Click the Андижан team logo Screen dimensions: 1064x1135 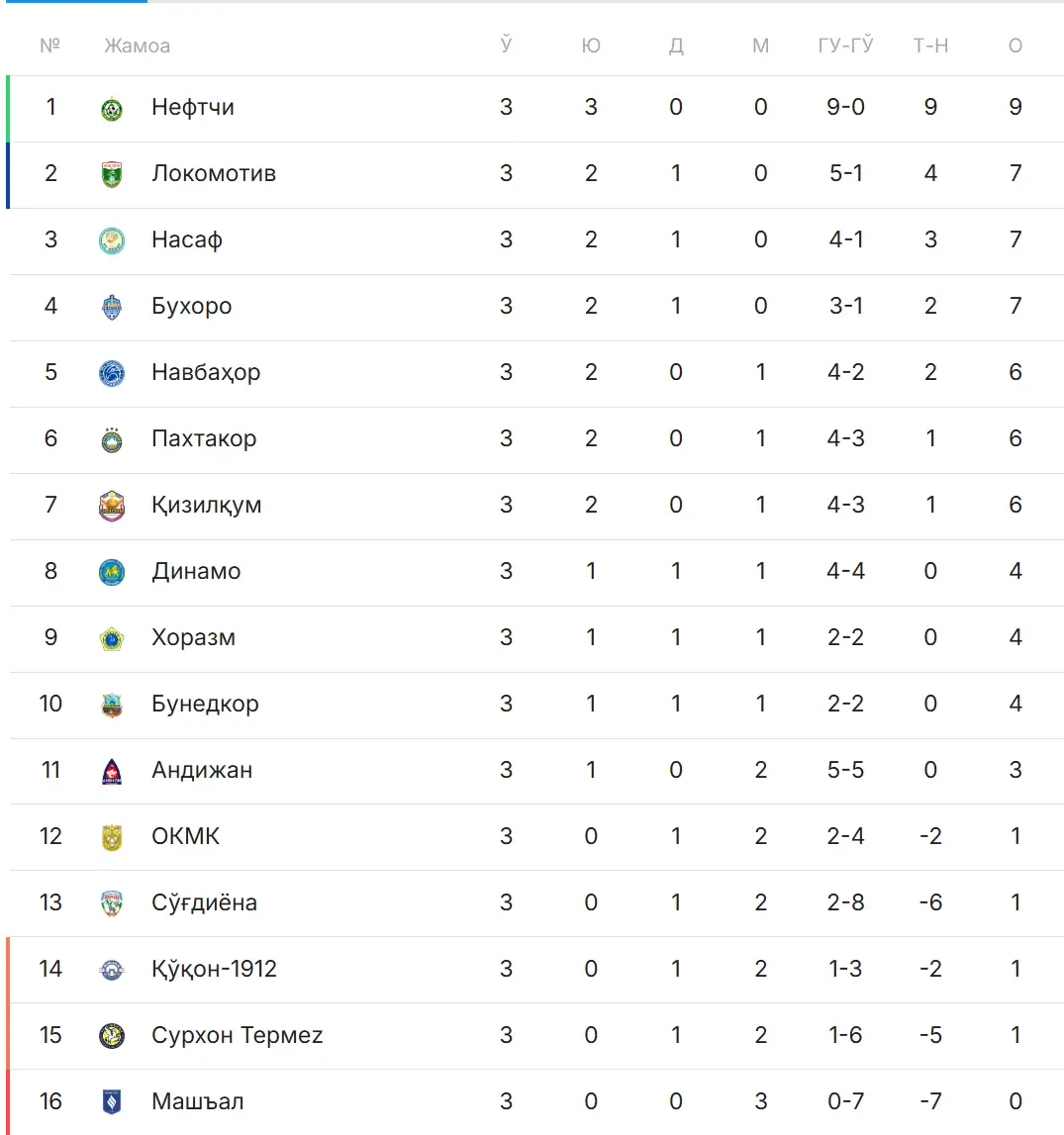pyautogui.click(x=112, y=772)
